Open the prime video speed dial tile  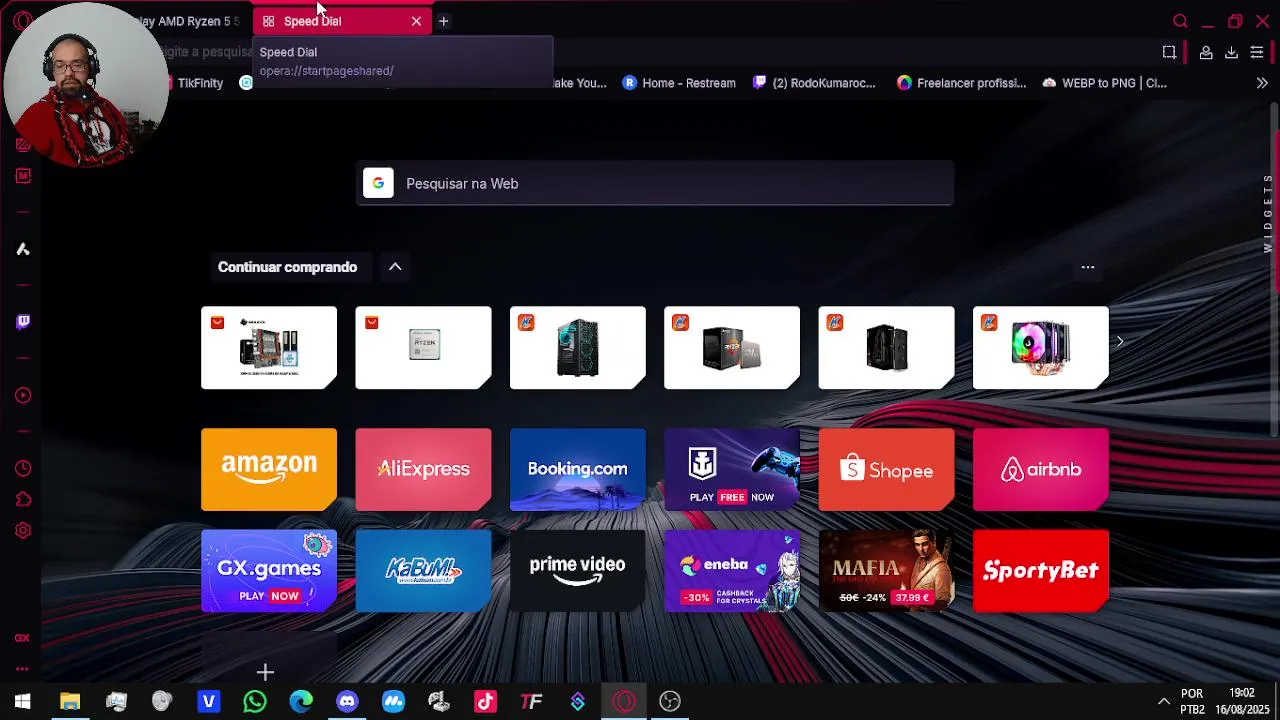click(578, 570)
